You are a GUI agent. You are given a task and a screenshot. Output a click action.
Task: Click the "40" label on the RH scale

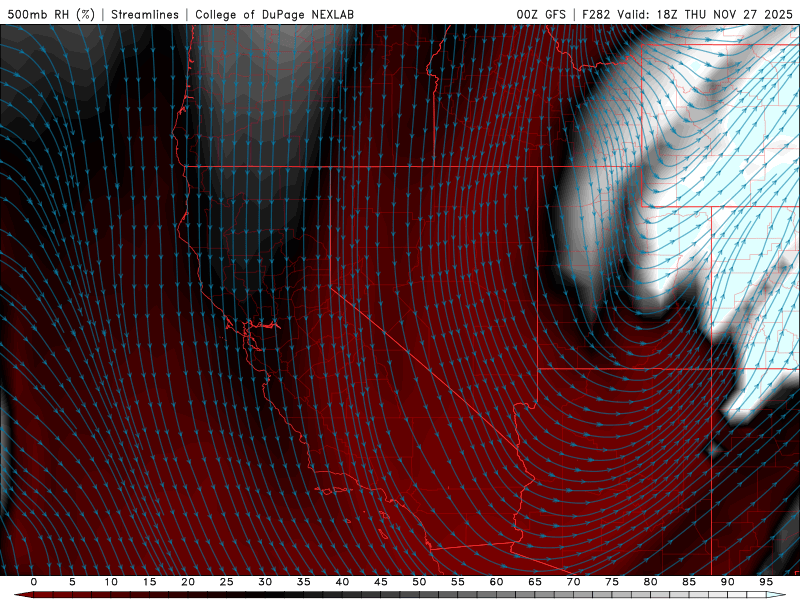[x=342, y=582]
